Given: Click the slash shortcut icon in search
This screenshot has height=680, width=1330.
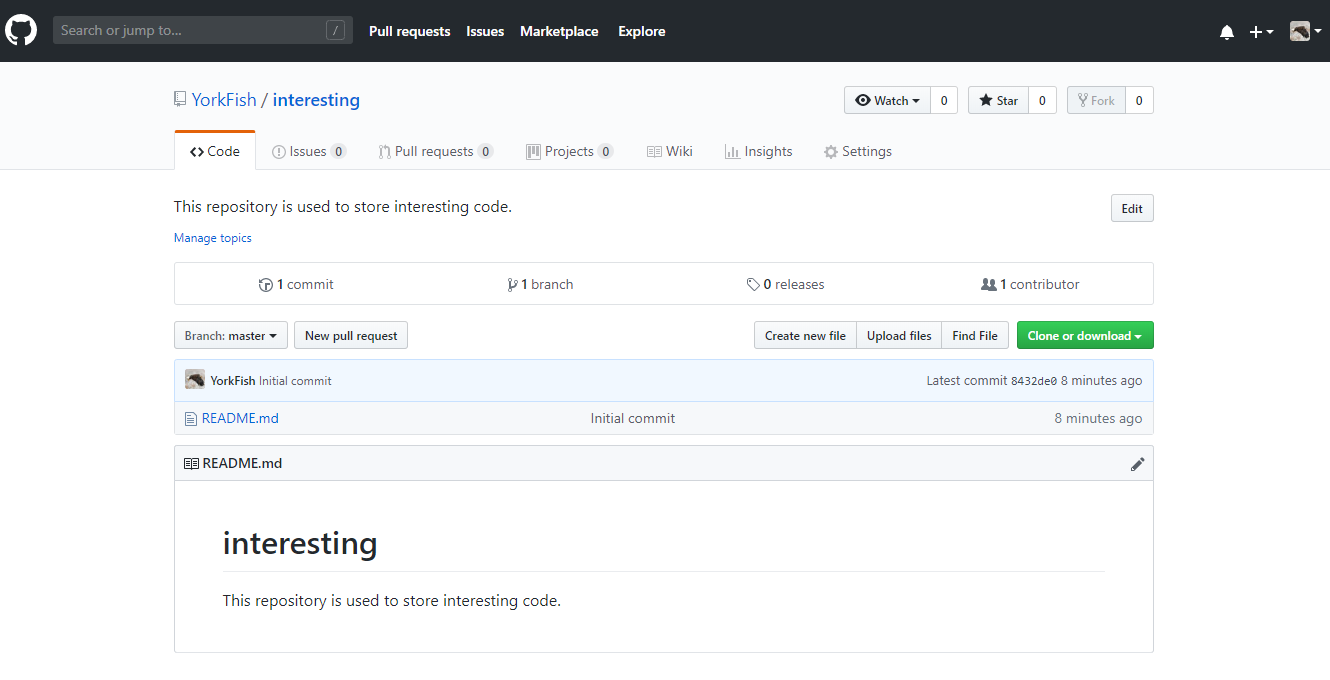Looking at the screenshot, I should [x=336, y=30].
